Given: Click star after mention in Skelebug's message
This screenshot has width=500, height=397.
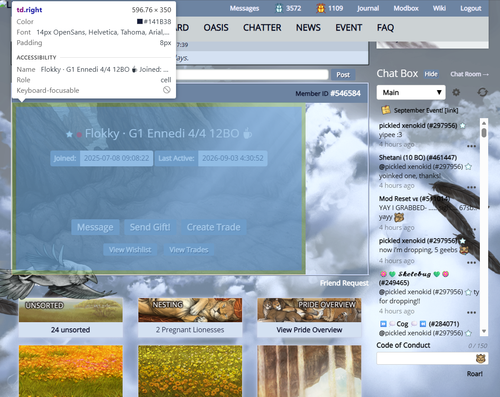Looking at the screenshot, I should point(468,292).
